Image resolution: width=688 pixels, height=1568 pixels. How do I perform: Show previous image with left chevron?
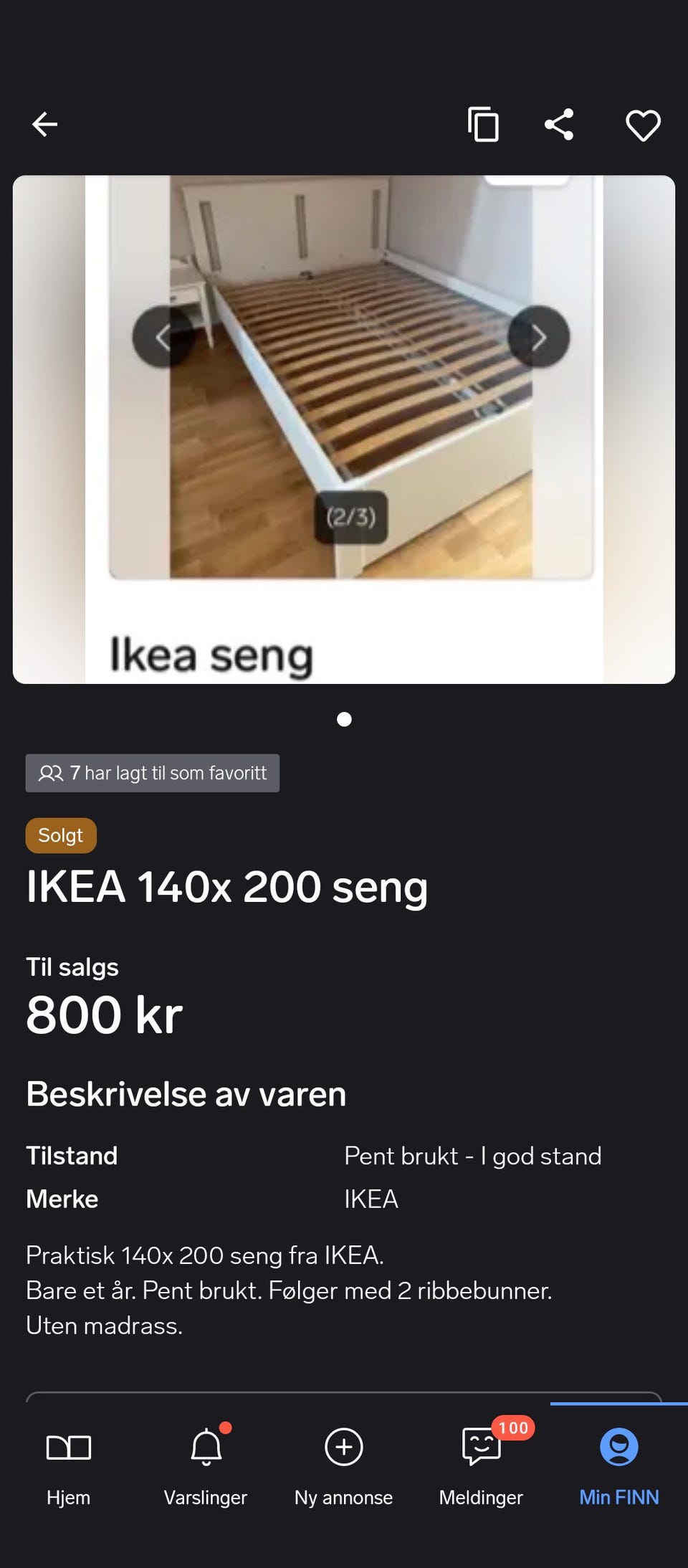coord(163,337)
